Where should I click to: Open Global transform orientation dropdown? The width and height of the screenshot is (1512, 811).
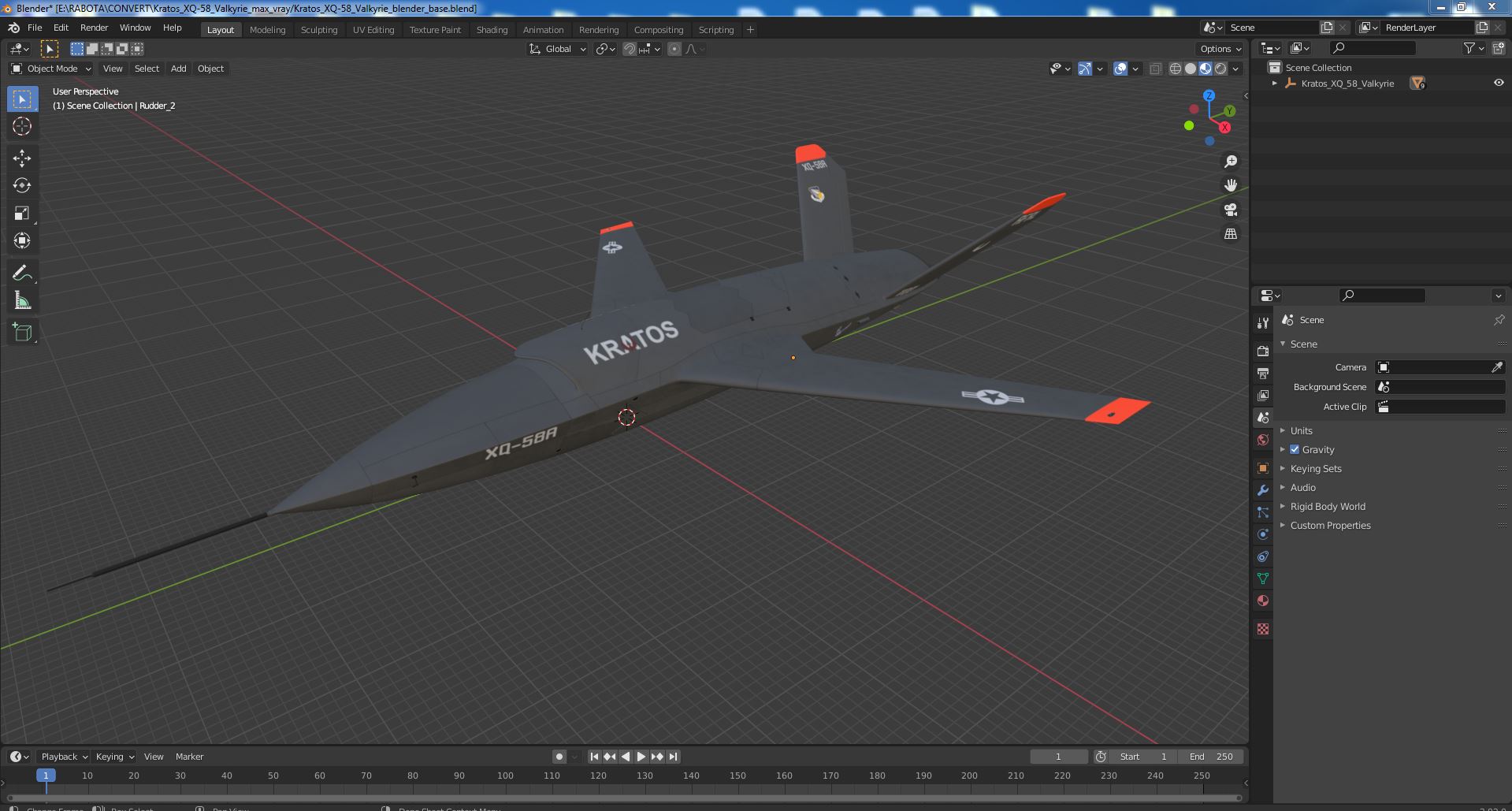tap(558, 49)
